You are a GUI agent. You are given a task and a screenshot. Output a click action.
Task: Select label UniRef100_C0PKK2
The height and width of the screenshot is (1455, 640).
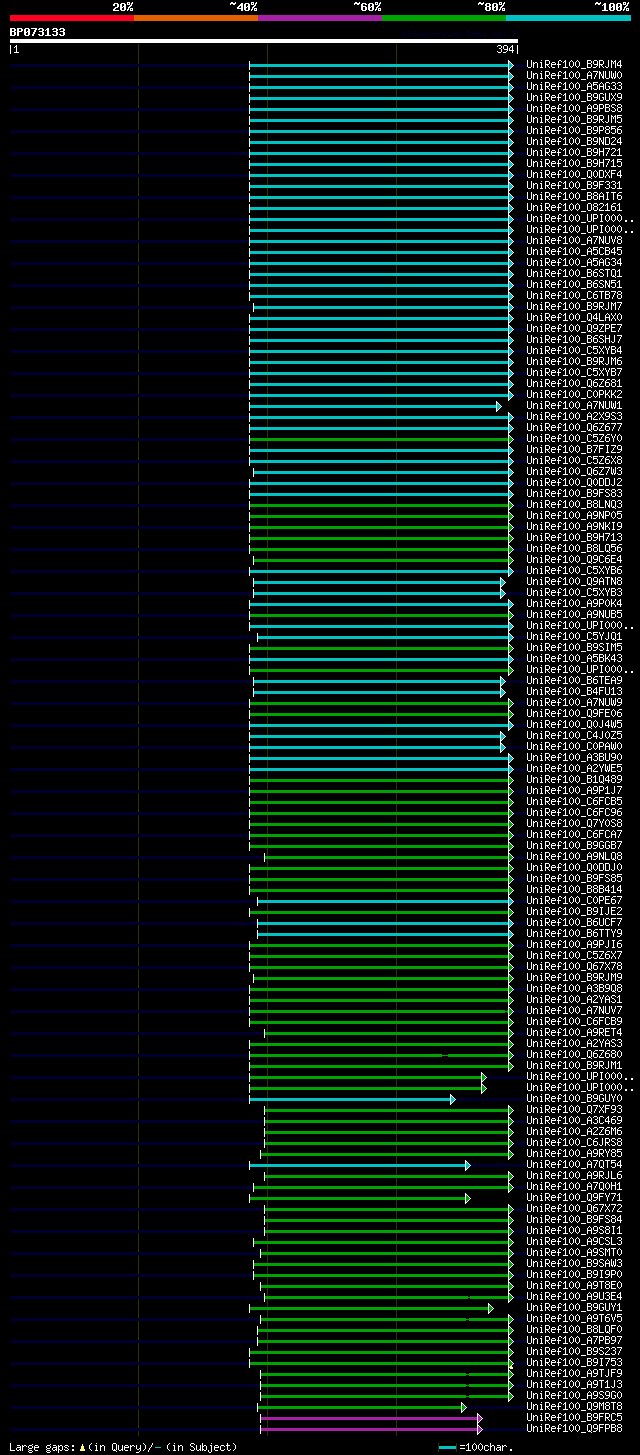pyautogui.click(x=574, y=394)
